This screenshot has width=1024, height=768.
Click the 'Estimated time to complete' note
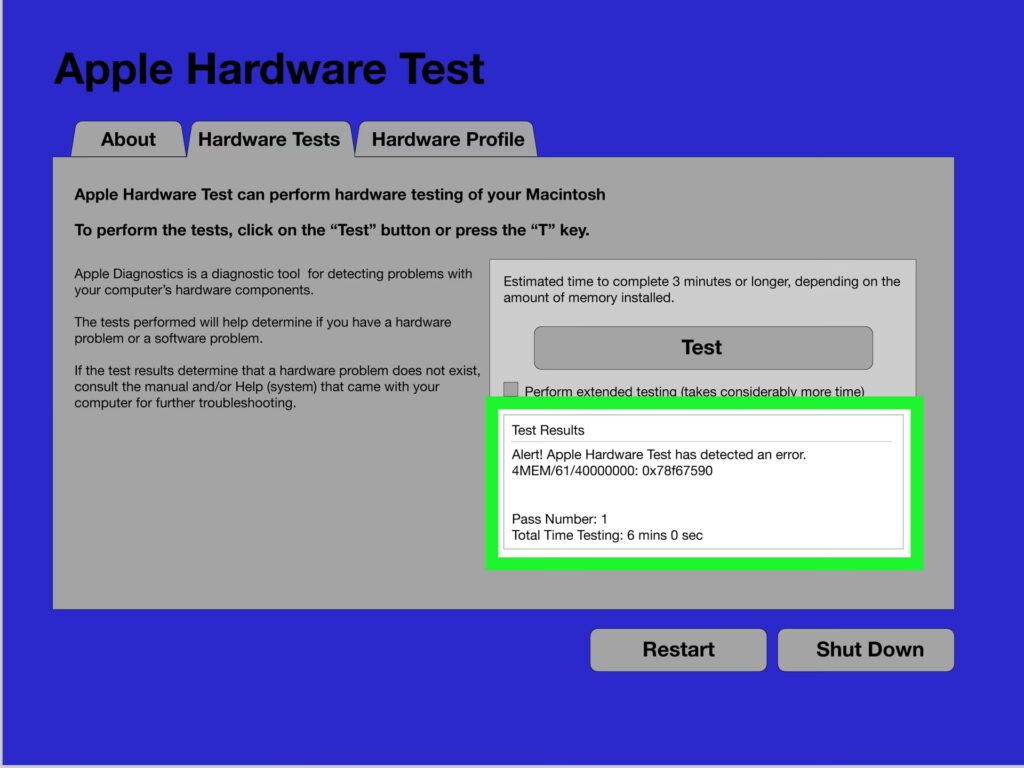tap(701, 289)
